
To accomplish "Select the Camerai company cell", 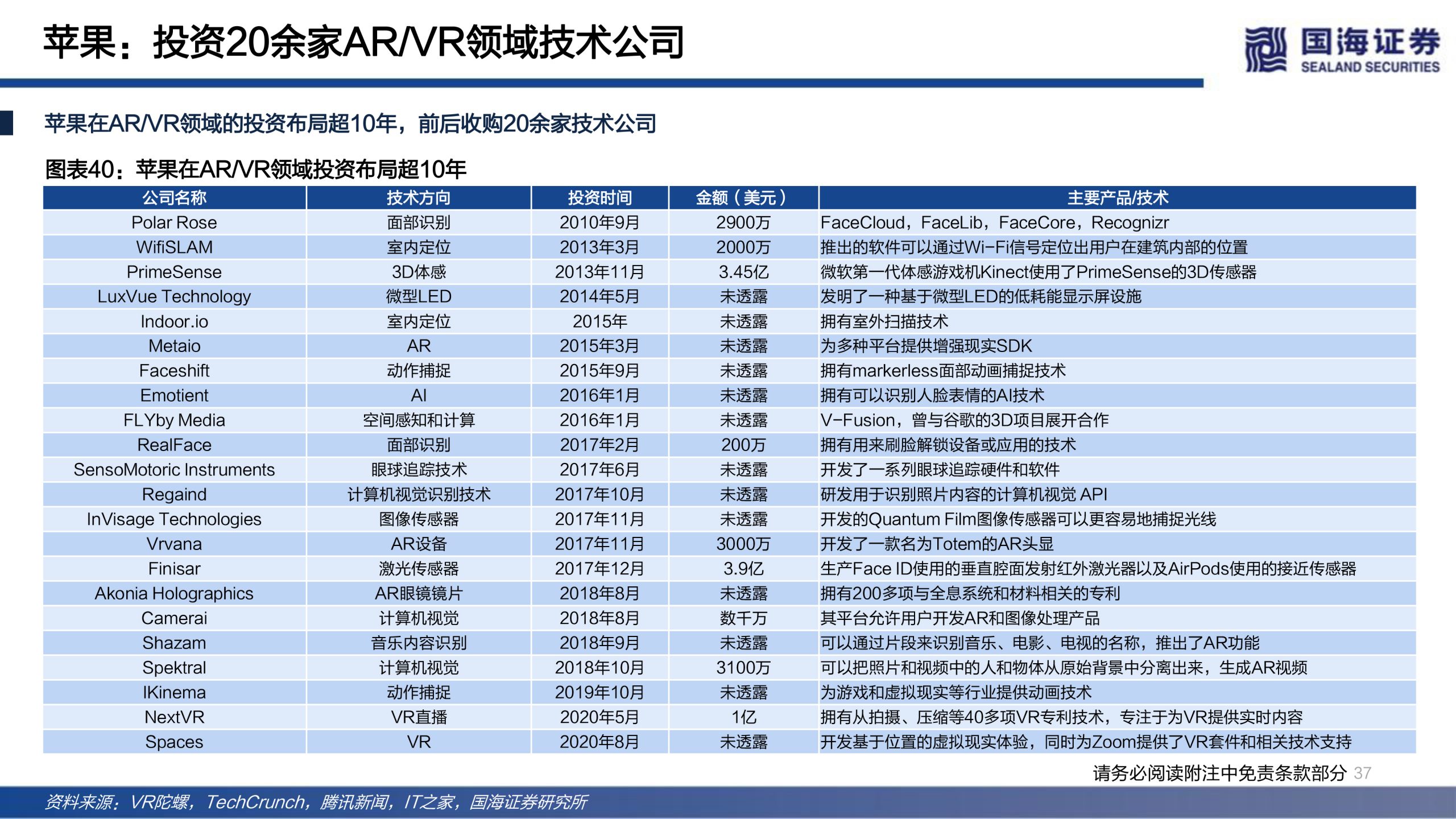I will [x=174, y=618].
